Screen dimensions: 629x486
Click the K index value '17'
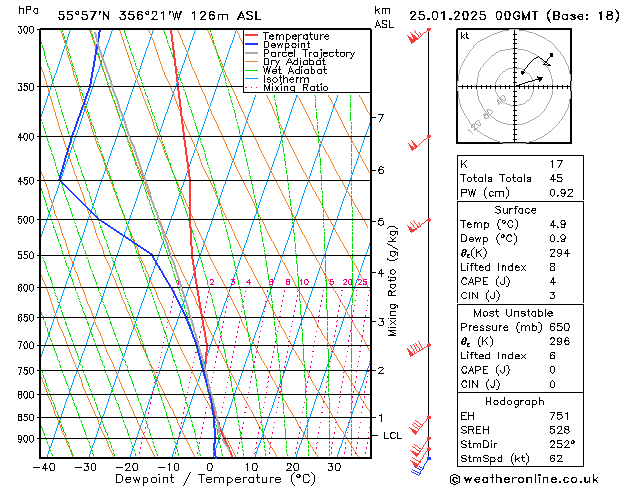point(556,164)
